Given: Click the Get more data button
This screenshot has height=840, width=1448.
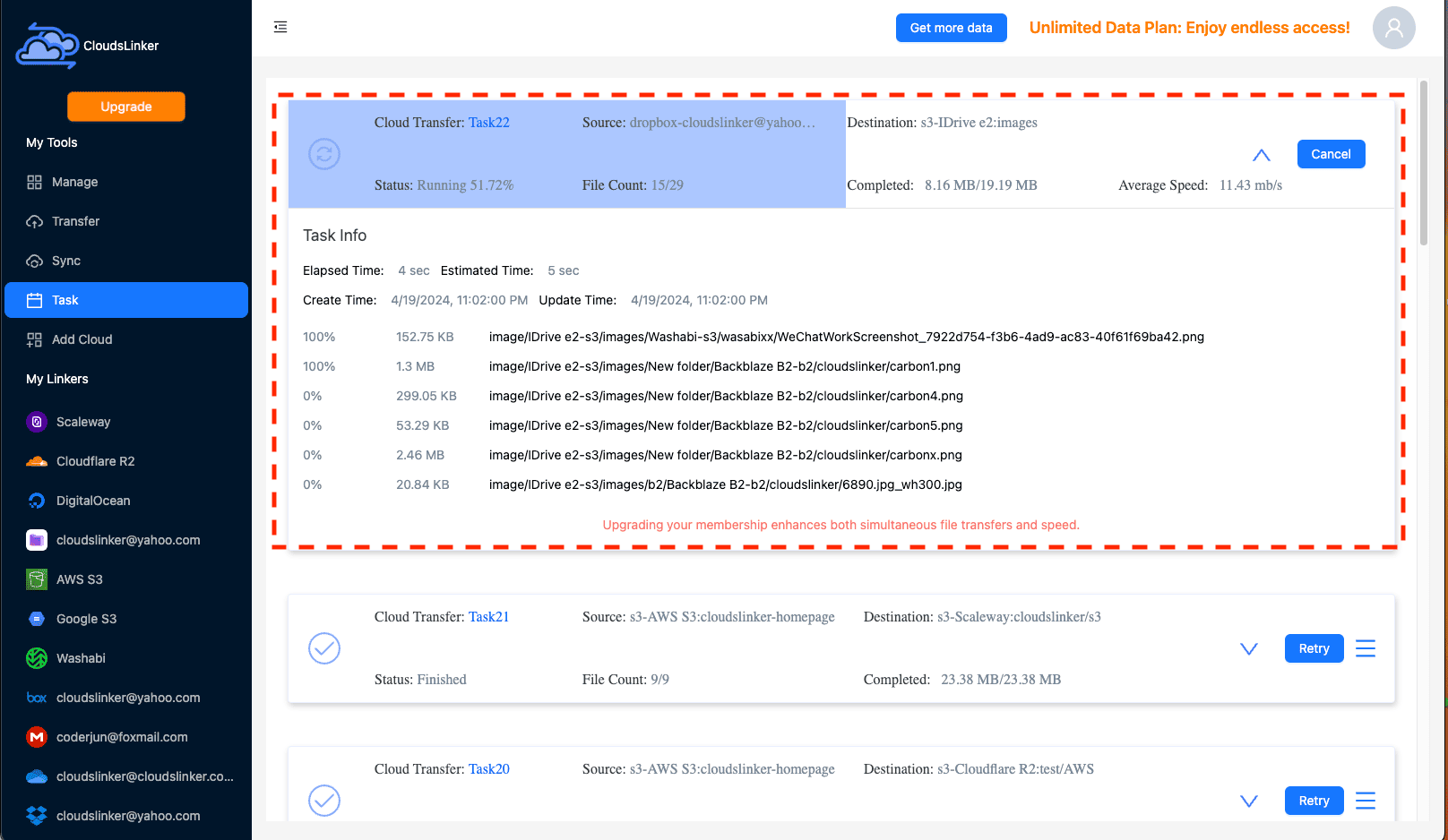Looking at the screenshot, I should pyautogui.click(x=951, y=28).
